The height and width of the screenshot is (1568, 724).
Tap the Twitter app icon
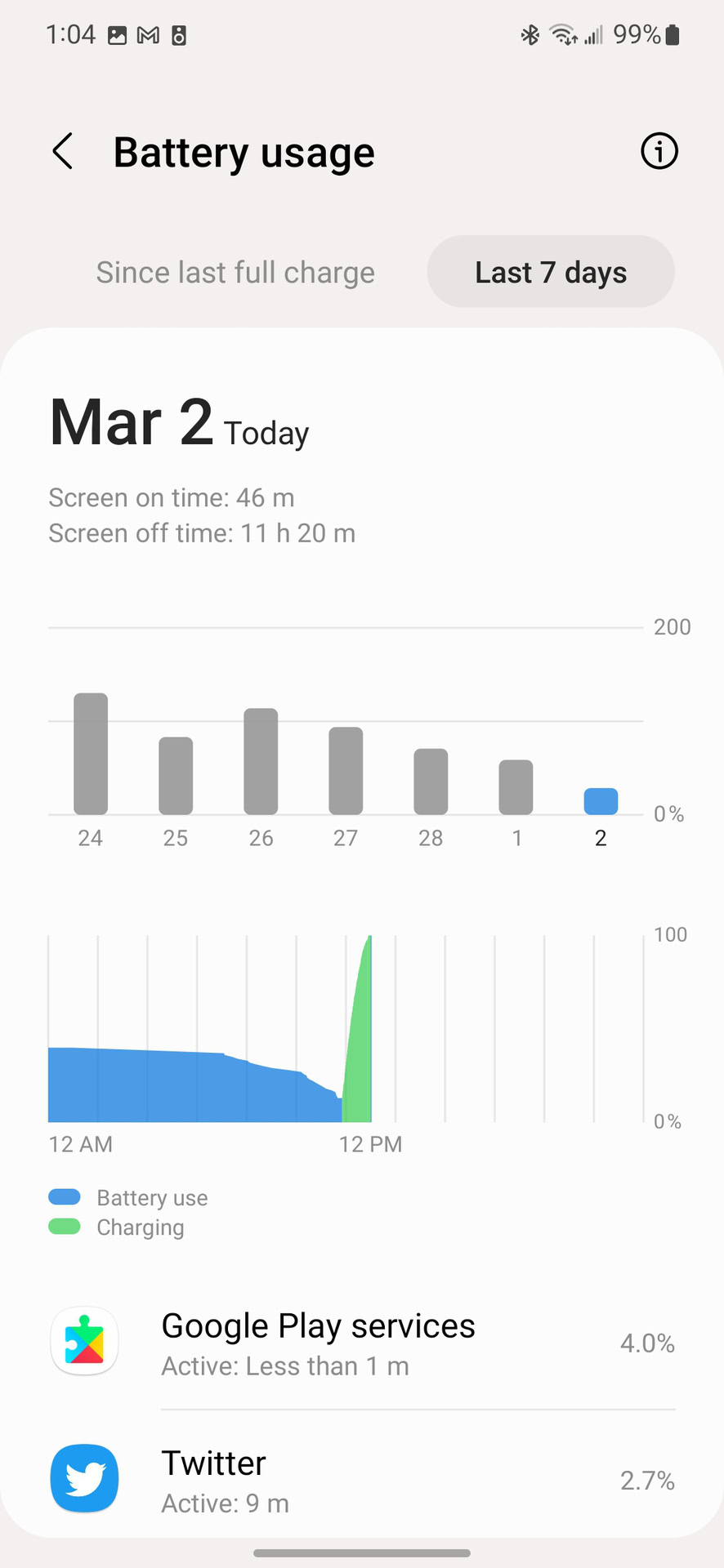85,1478
